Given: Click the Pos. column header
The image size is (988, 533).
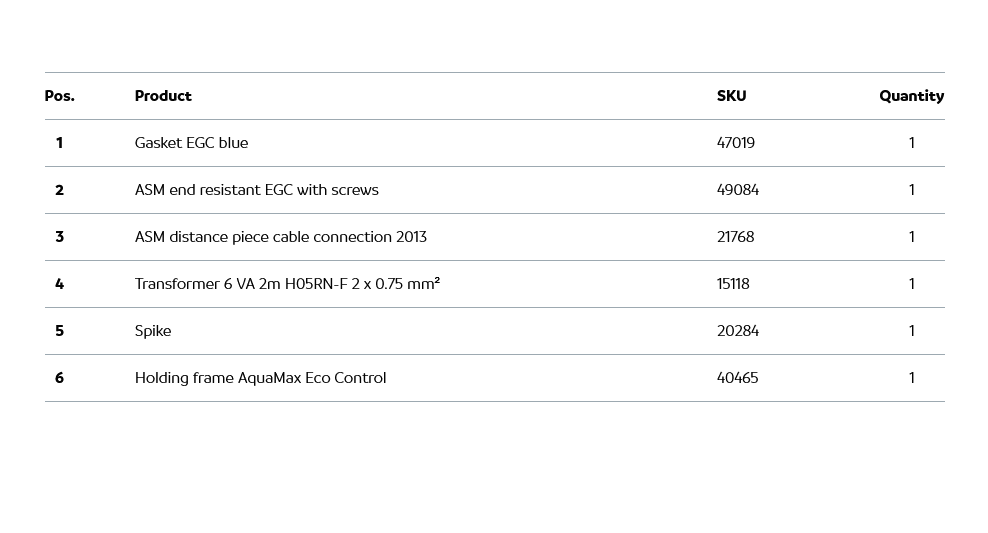Looking at the screenshot, I should point(60,96).
